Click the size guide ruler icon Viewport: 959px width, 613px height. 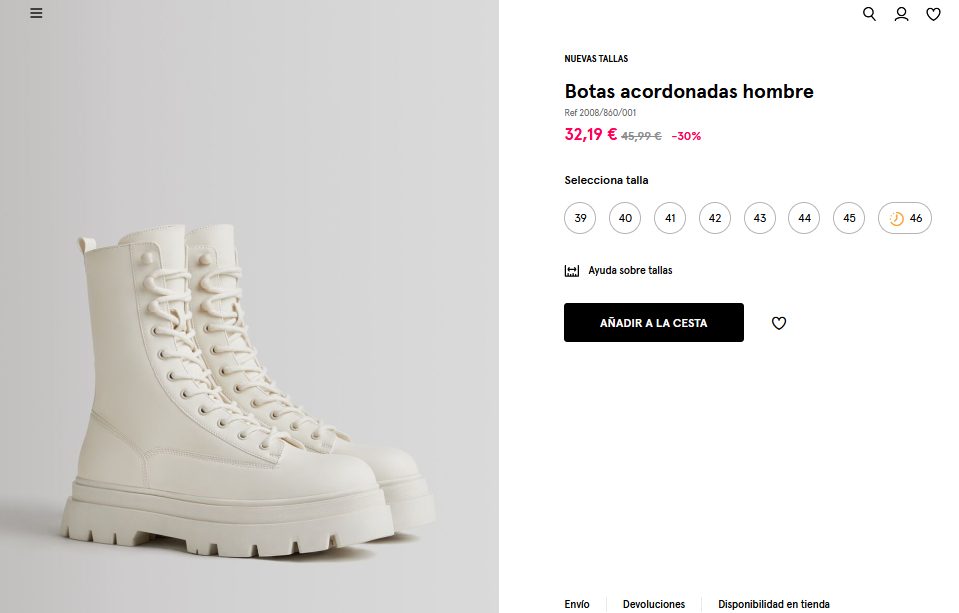pyautogui.click(x=572, y=271)
